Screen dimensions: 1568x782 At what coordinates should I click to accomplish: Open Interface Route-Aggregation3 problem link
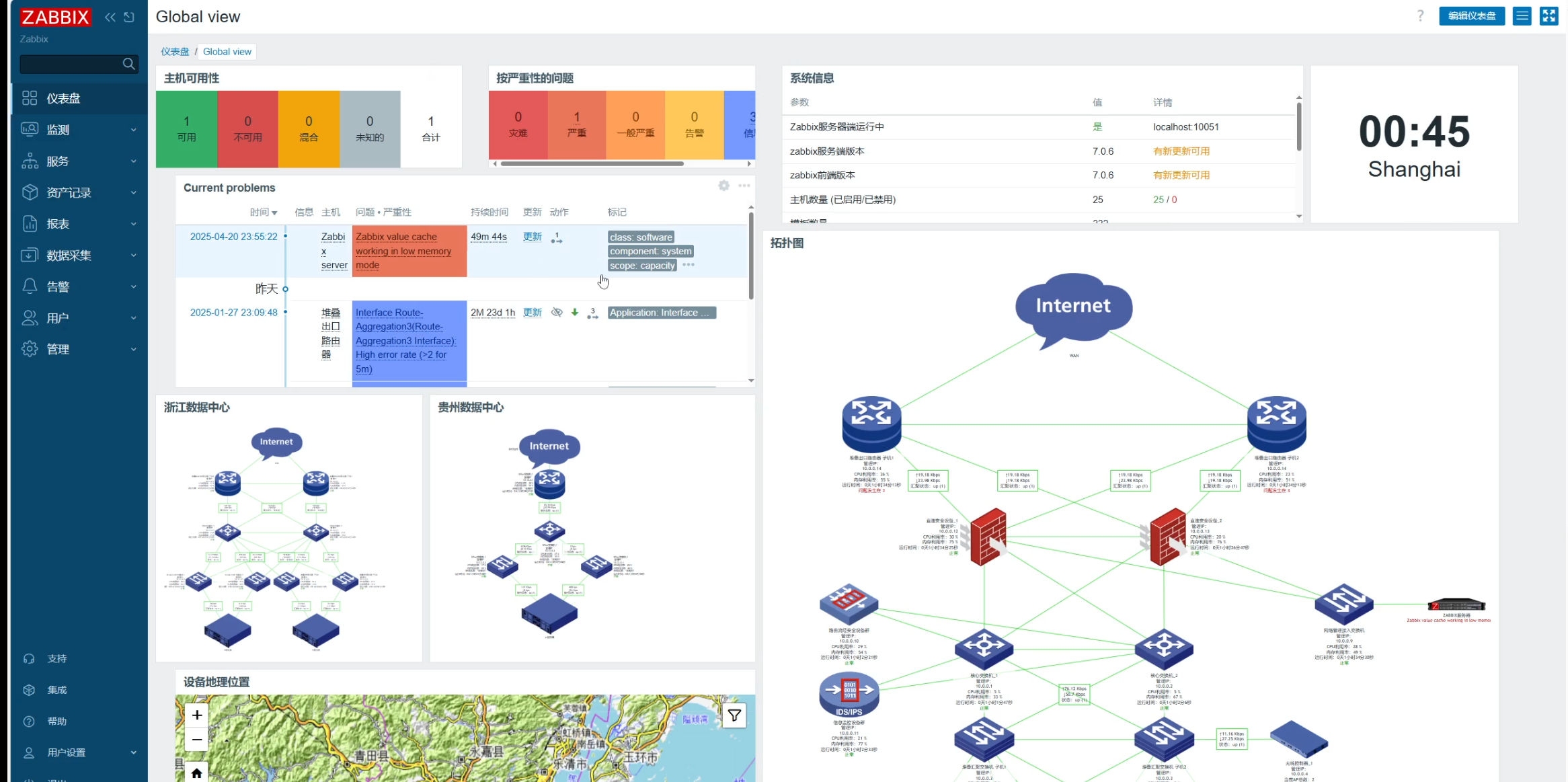tap(405, 341)
